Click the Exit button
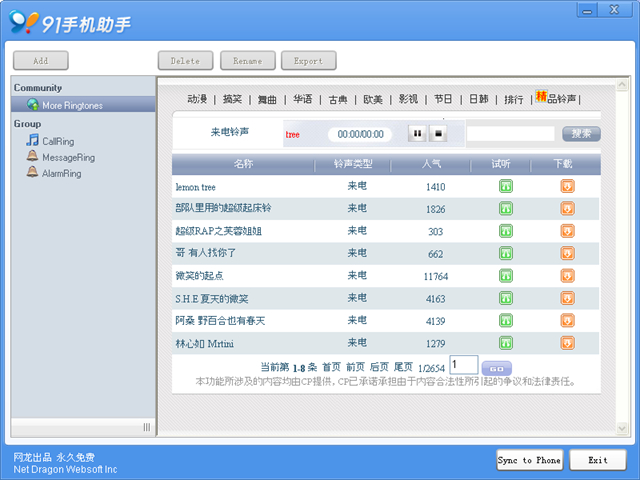640x480 pixels. pyautogui.click(x=598, y=460)
